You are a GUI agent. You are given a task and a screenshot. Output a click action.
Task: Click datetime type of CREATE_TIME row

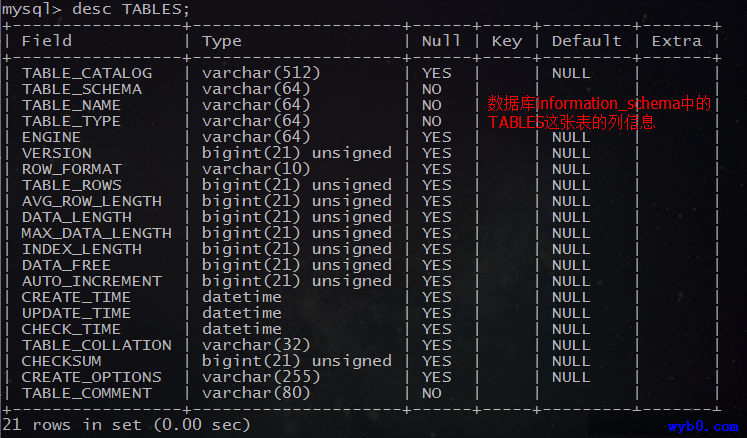coord(242,297)
